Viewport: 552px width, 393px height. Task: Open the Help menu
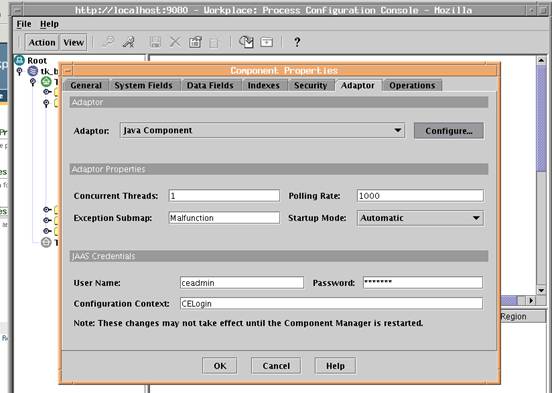[49, 24]
